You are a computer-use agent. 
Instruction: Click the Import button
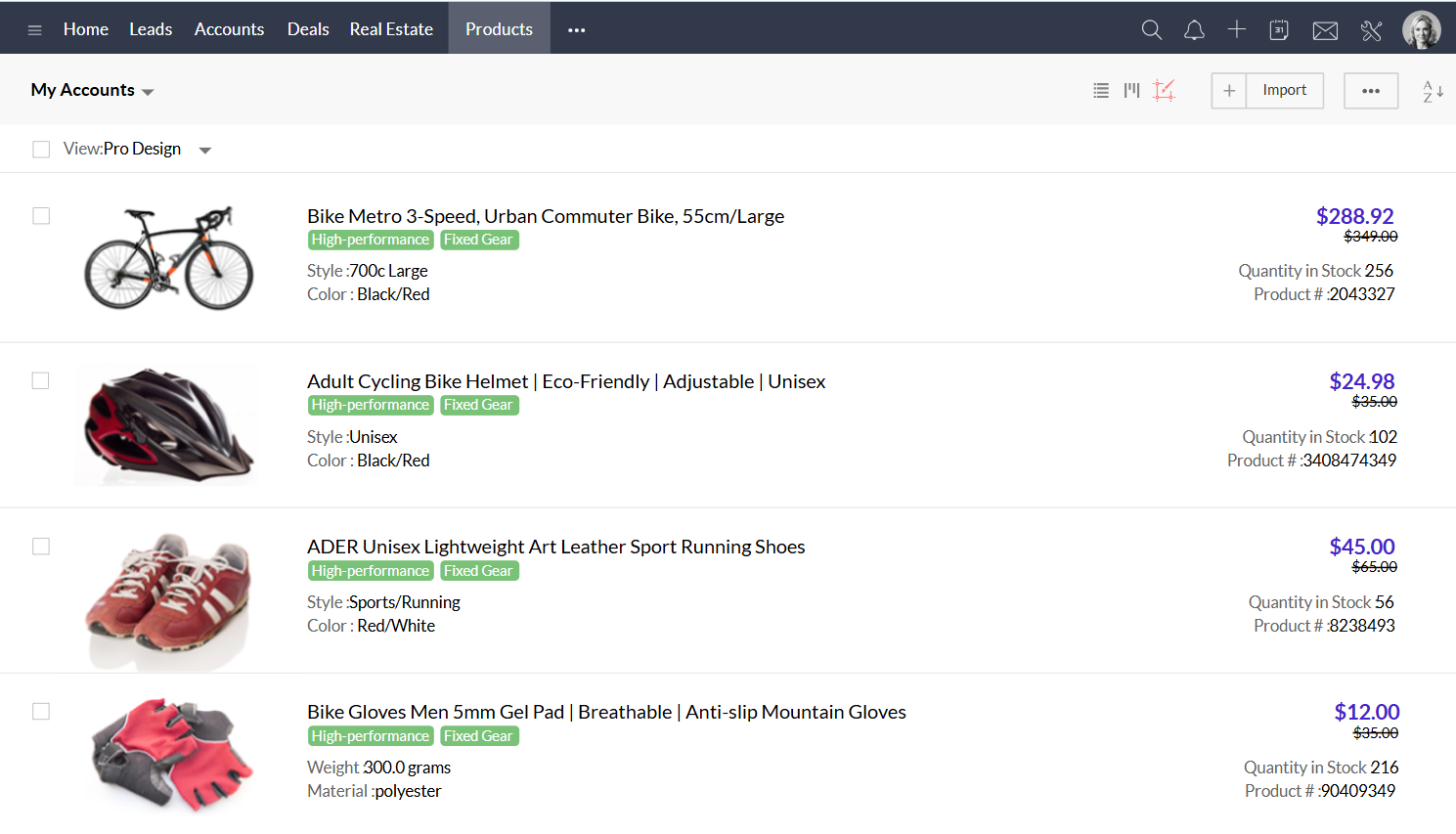1284,90
